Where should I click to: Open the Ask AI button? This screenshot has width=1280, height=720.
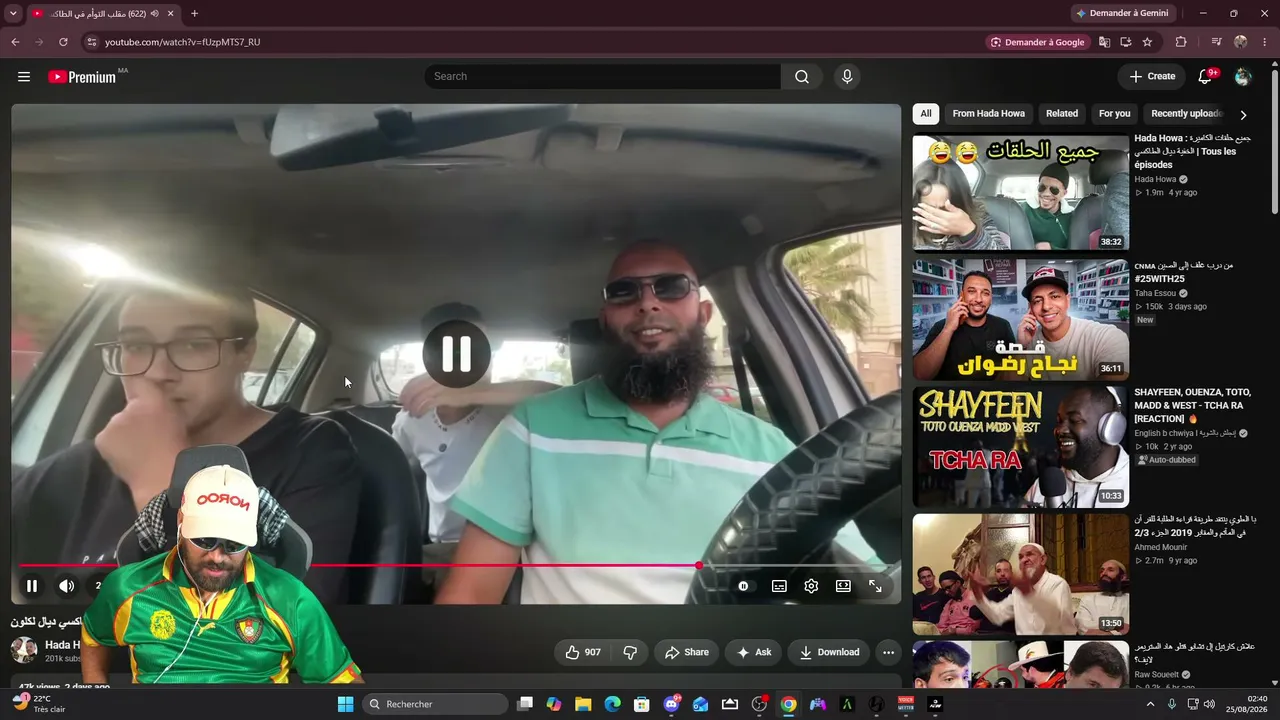click(x=754, y=653)
